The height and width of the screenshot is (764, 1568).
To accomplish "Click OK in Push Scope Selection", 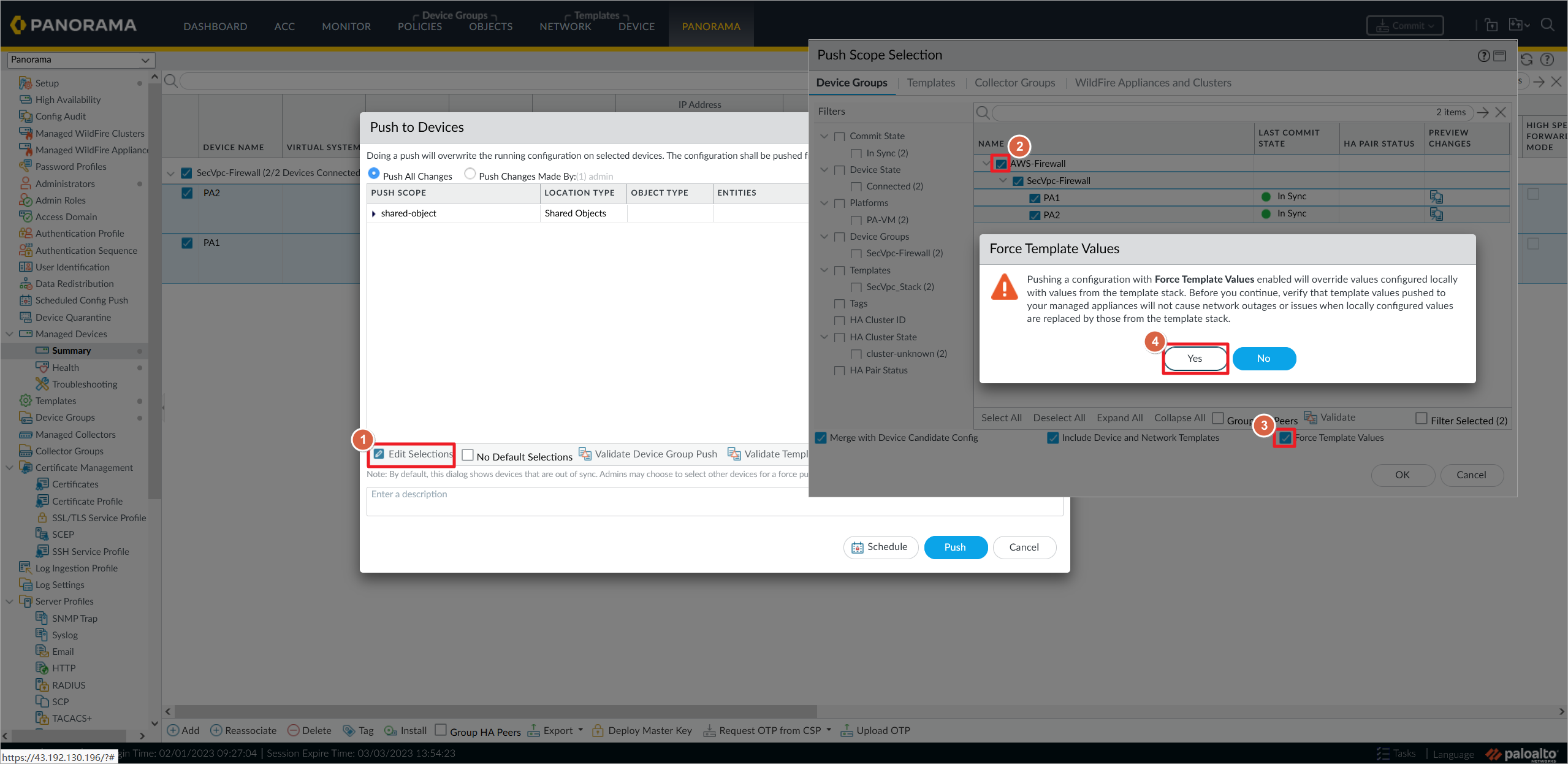I will [x=1402, y=475].
